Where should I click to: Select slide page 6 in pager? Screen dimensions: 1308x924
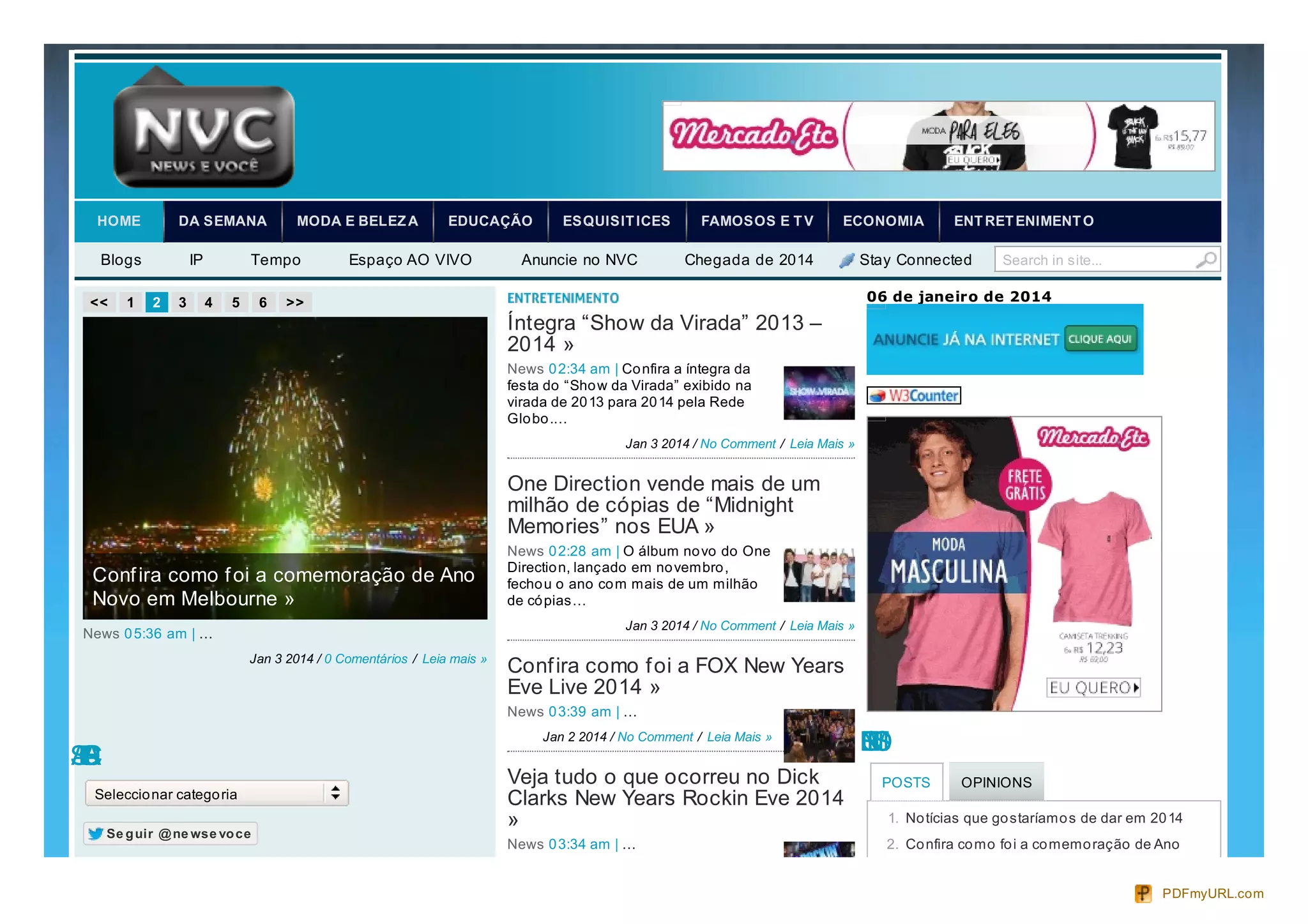click(x=262, y=303)
